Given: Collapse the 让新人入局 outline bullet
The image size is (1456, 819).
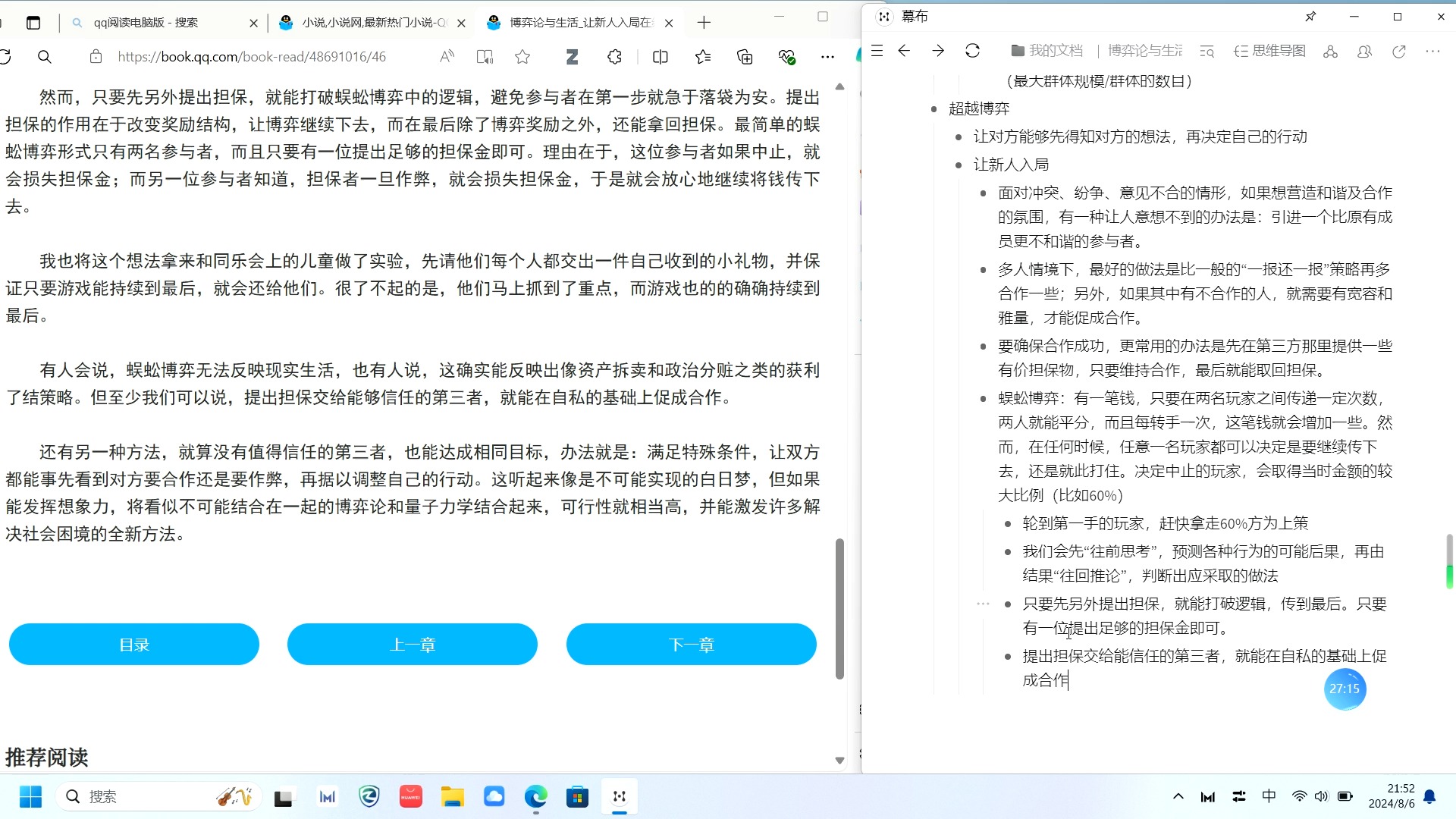Looking at the screenshot, I should tap(959, 165).
